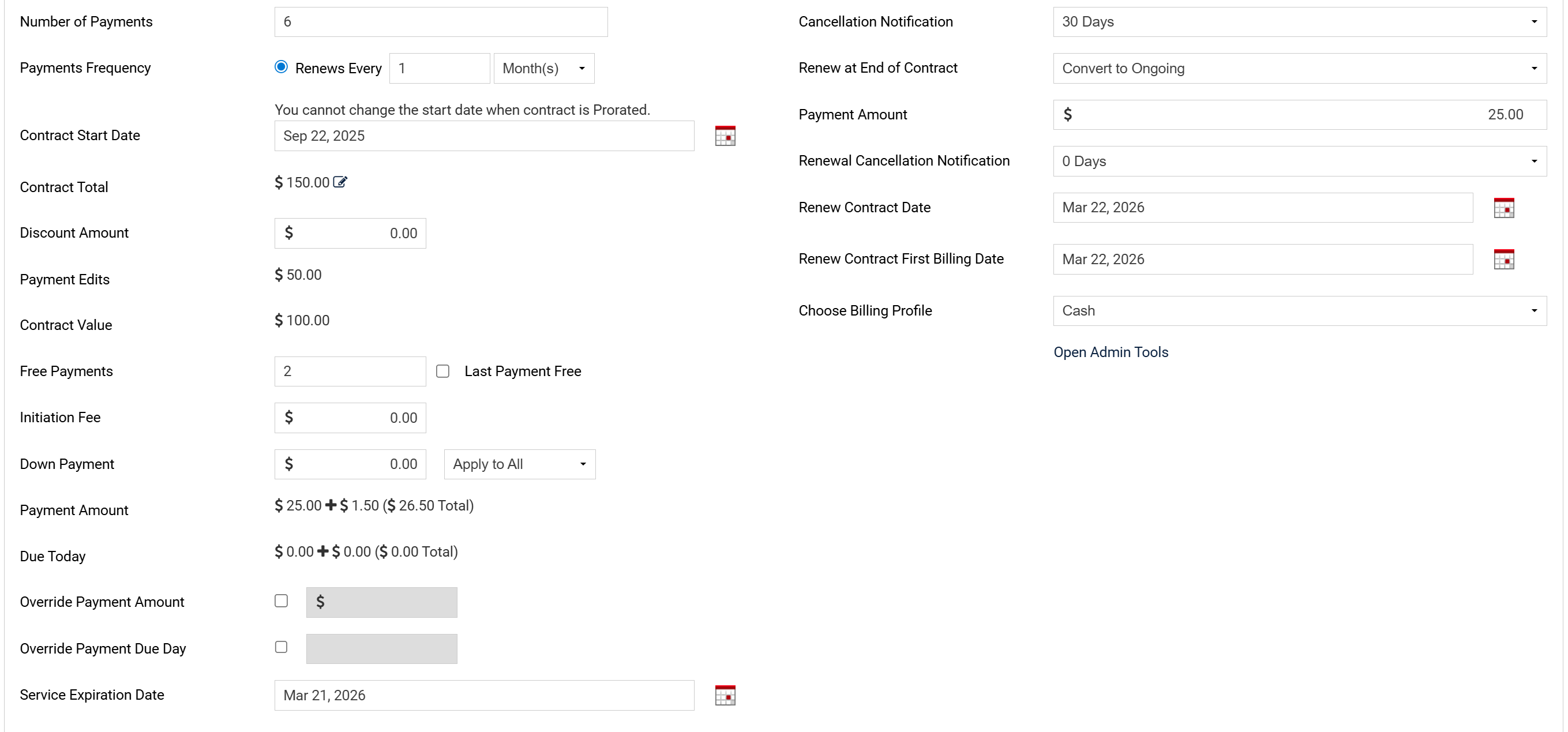Open Renewal Cancellation Notification dropdown
The image size is (1568, 732).
point(1299,162)
